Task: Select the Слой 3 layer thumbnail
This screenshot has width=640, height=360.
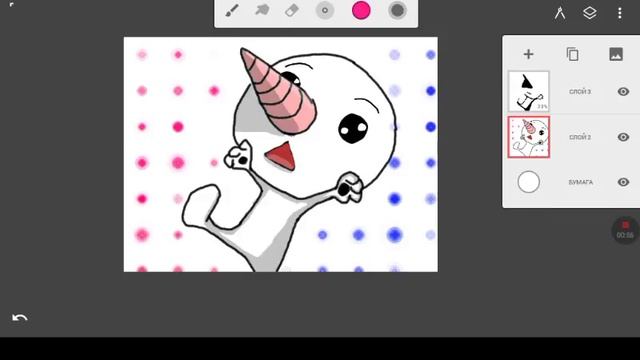Action: tap(529, 91)
